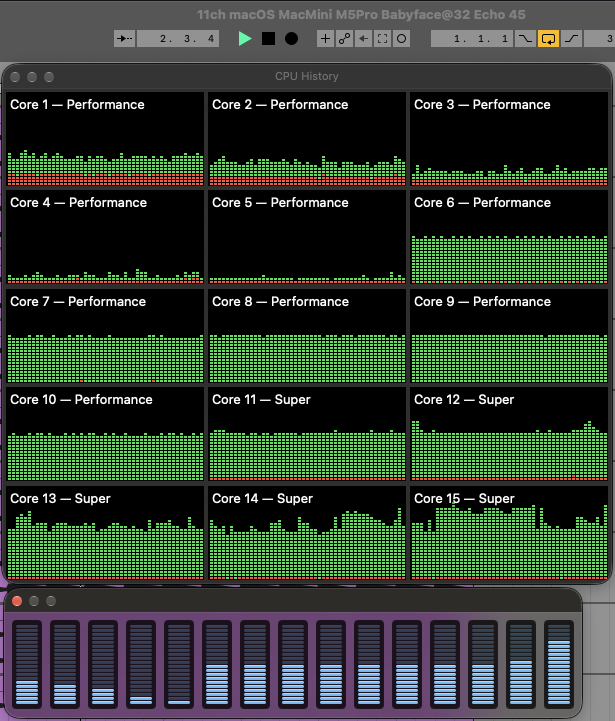Click the Core 2 — Performance graph
This screenshot has height=721, width=615.
(x=307, y=139)
